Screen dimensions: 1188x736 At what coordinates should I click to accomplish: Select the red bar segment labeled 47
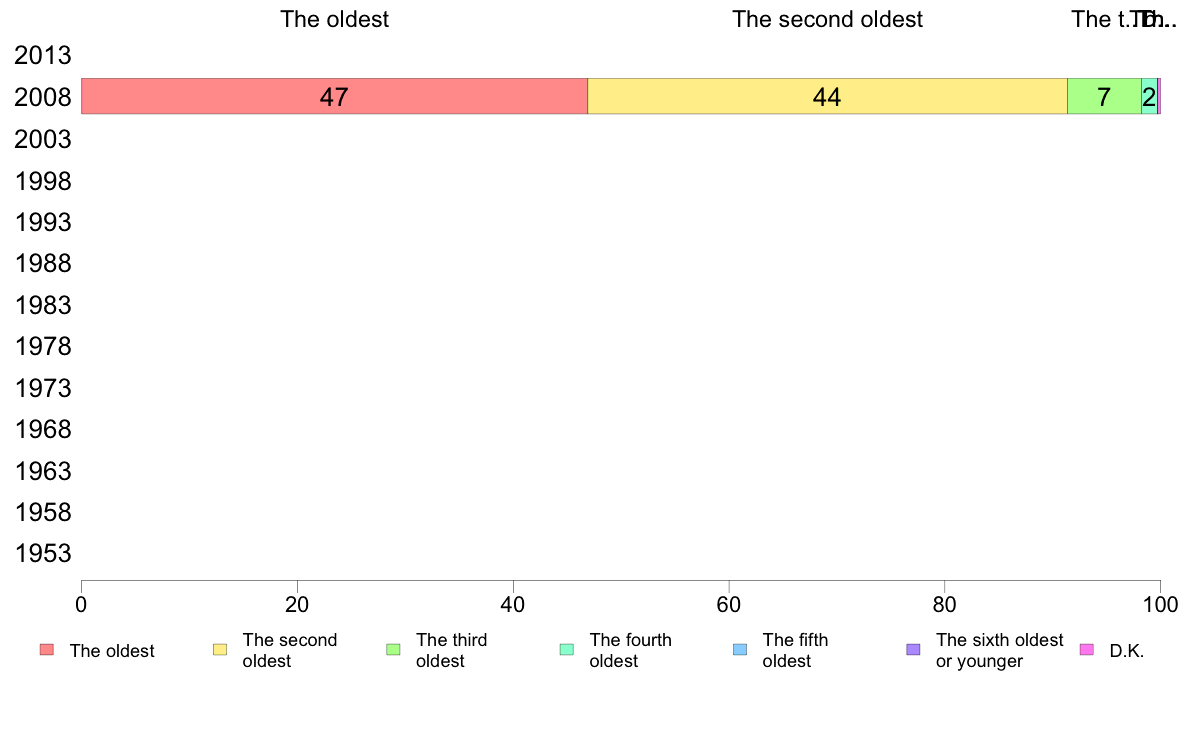coord(334,96)
